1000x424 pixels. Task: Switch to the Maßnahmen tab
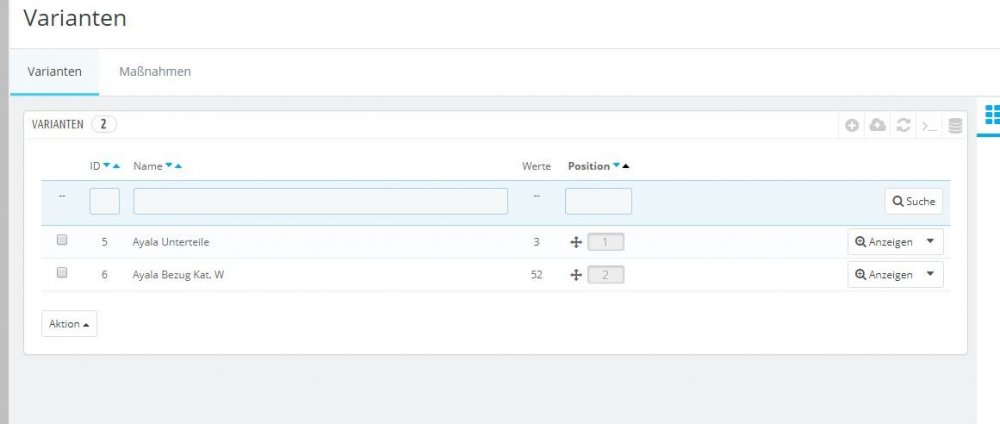155,71
